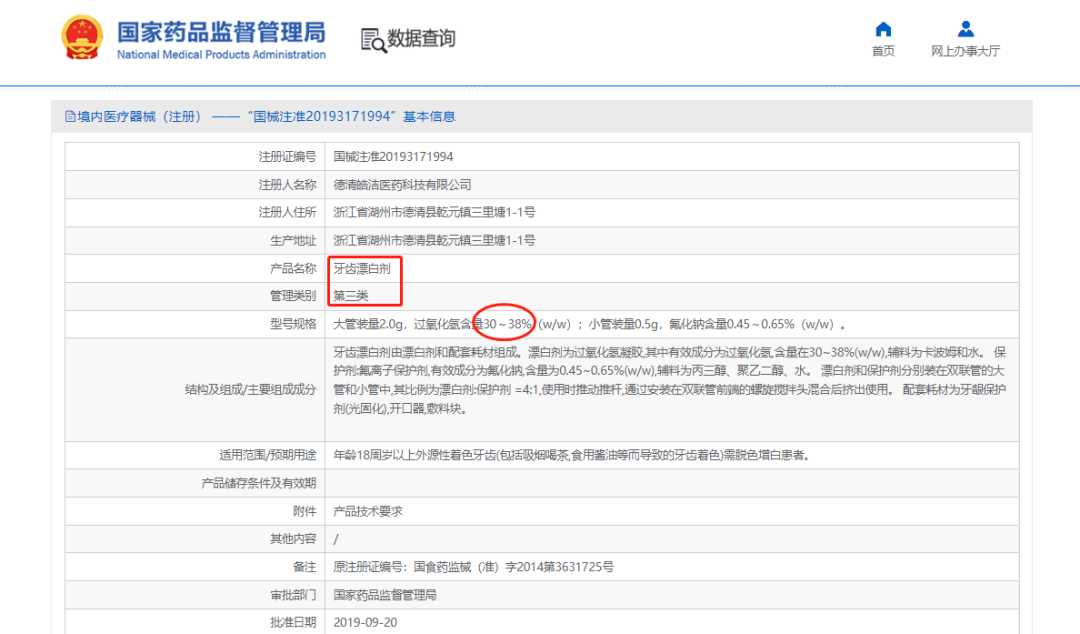Click the house icon above 首页
Screen dimensions: 1080x634
[x=882, y=28]
